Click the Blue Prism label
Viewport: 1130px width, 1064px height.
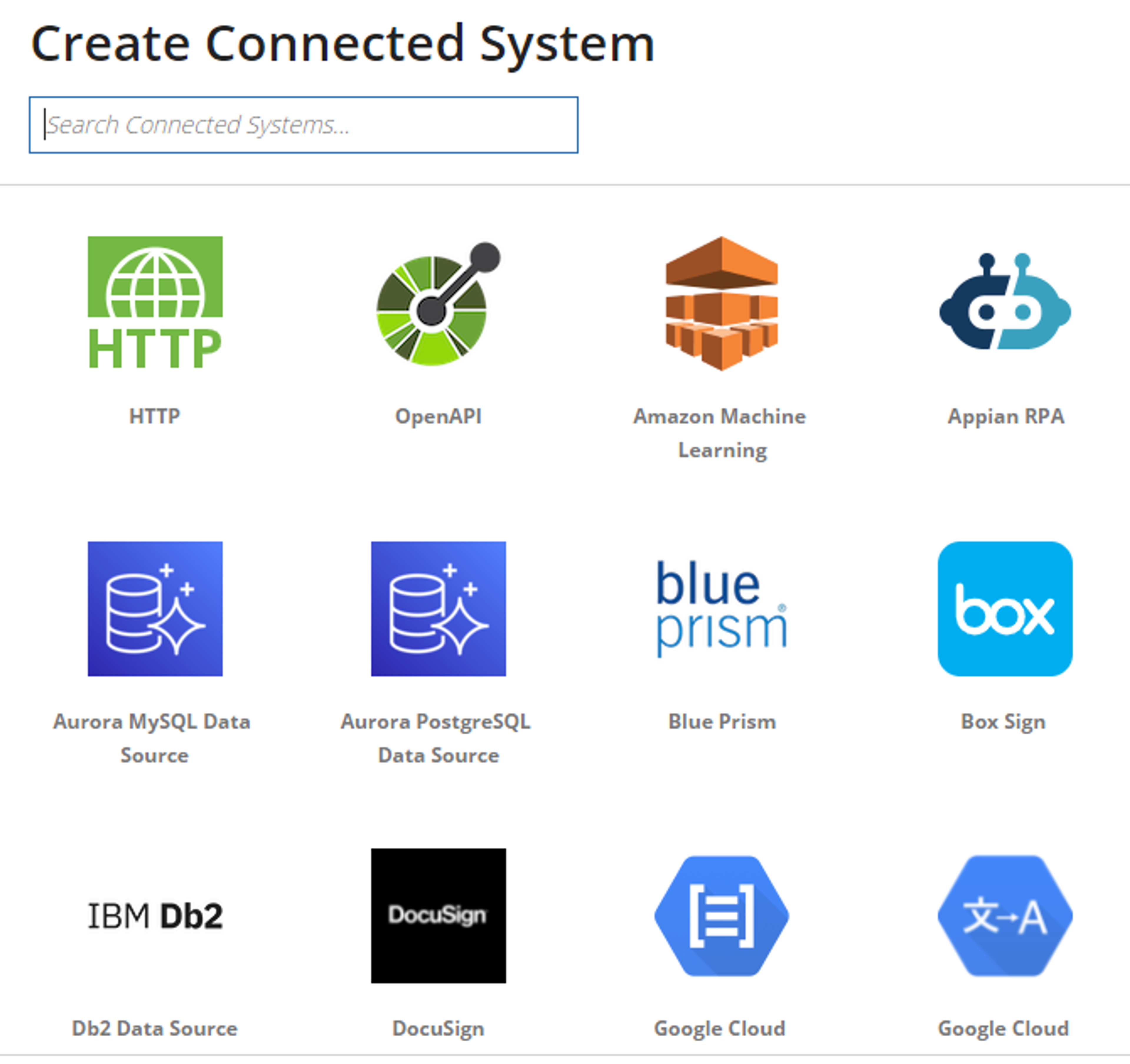[x=722, y=722]
